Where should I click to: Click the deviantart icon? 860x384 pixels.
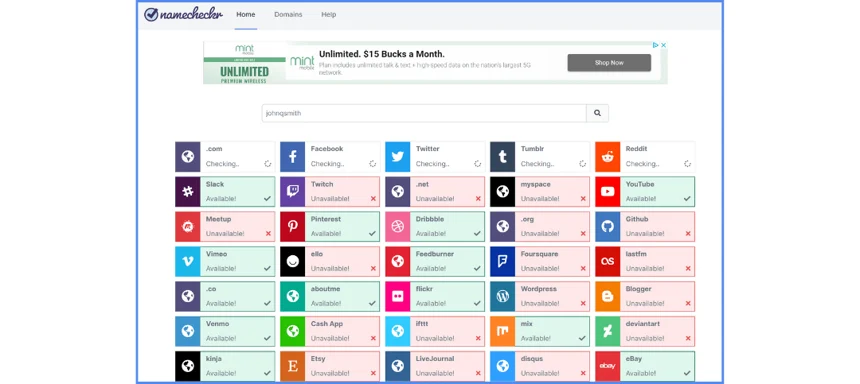[607, 331]
